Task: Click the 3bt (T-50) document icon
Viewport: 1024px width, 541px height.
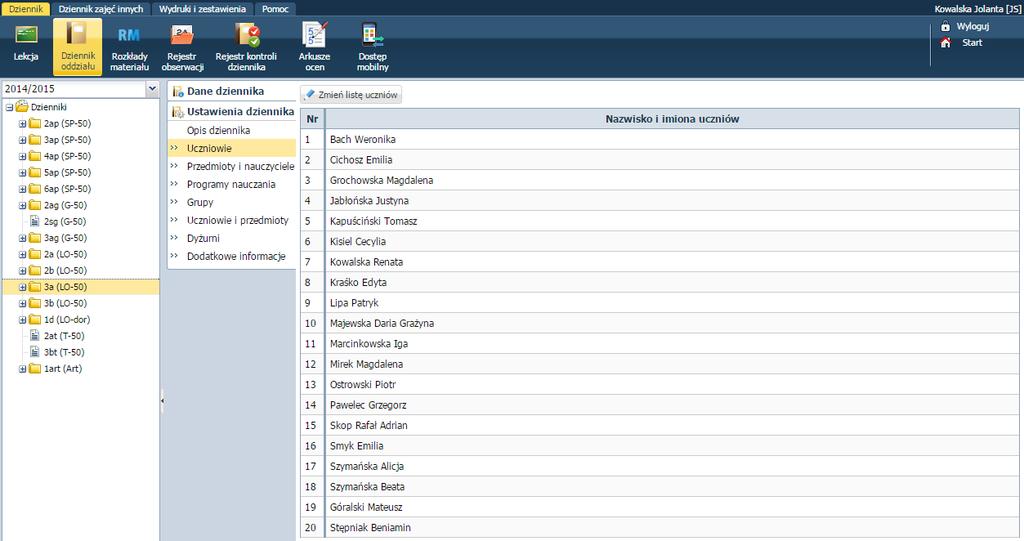Action: 35,352
